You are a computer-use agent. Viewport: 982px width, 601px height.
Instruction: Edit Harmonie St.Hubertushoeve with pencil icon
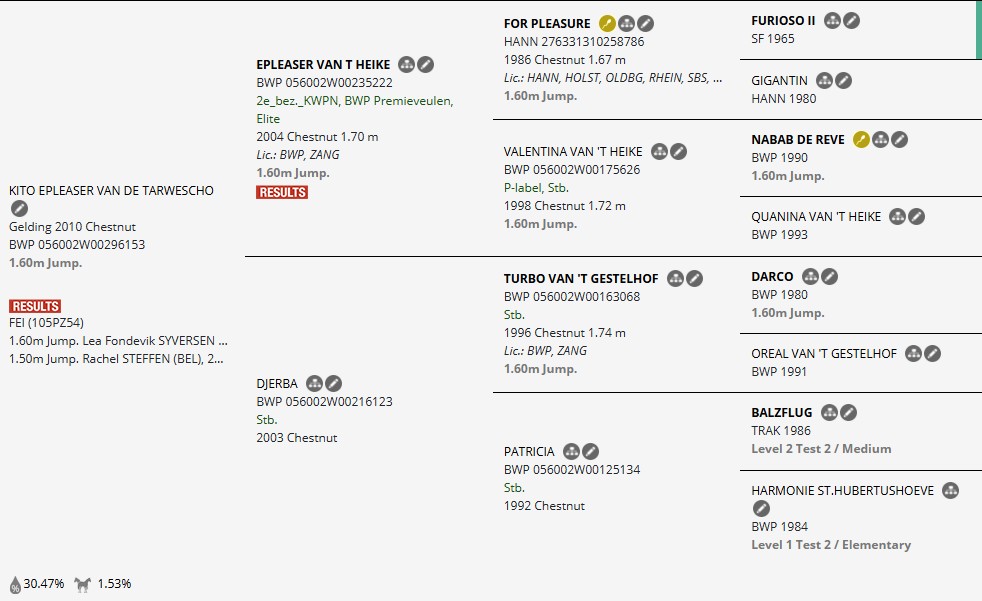click(761, 509)
